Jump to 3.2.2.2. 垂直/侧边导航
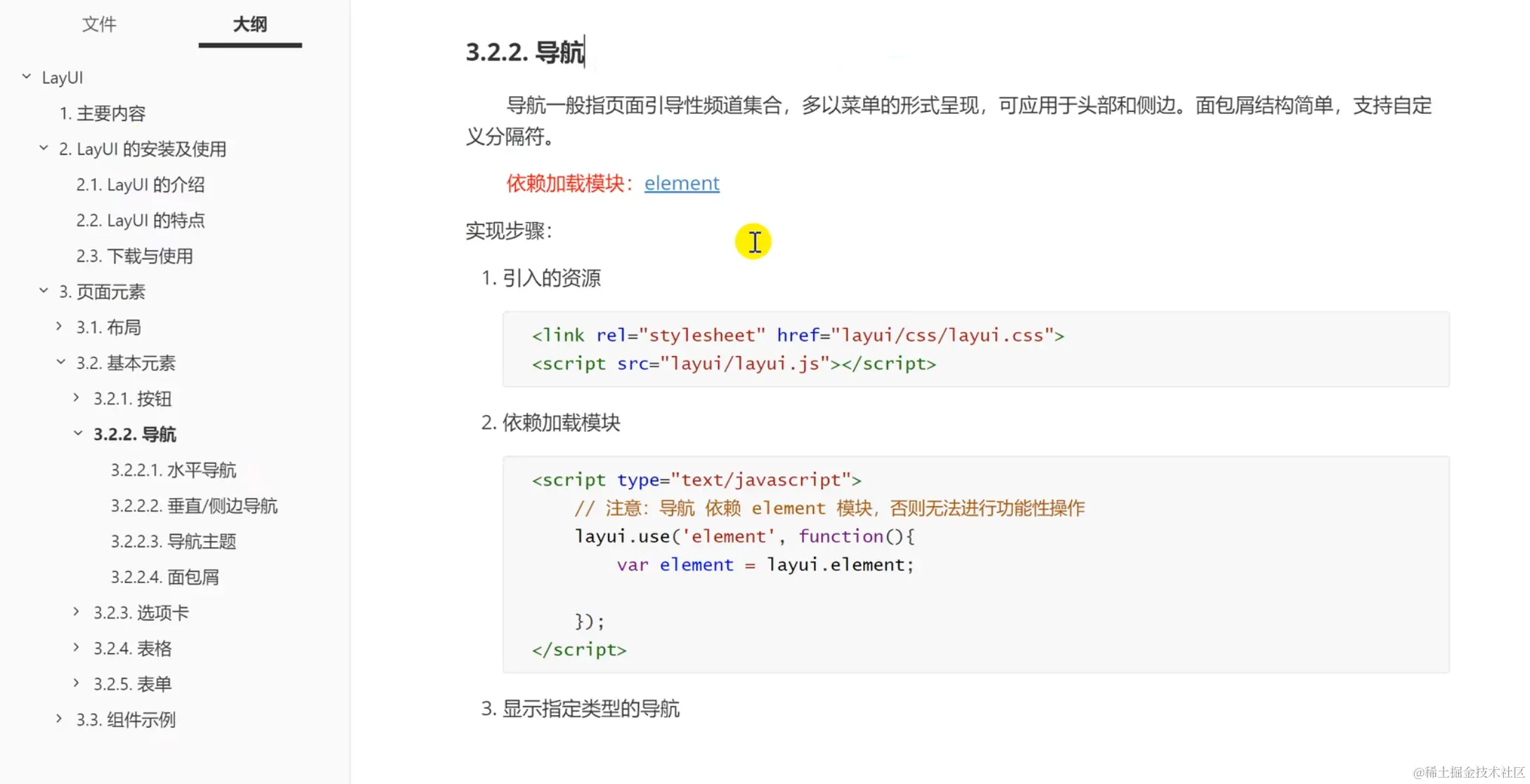This screenshot has width=1530, height=784. pyautogui.click(x=194, y=506)
